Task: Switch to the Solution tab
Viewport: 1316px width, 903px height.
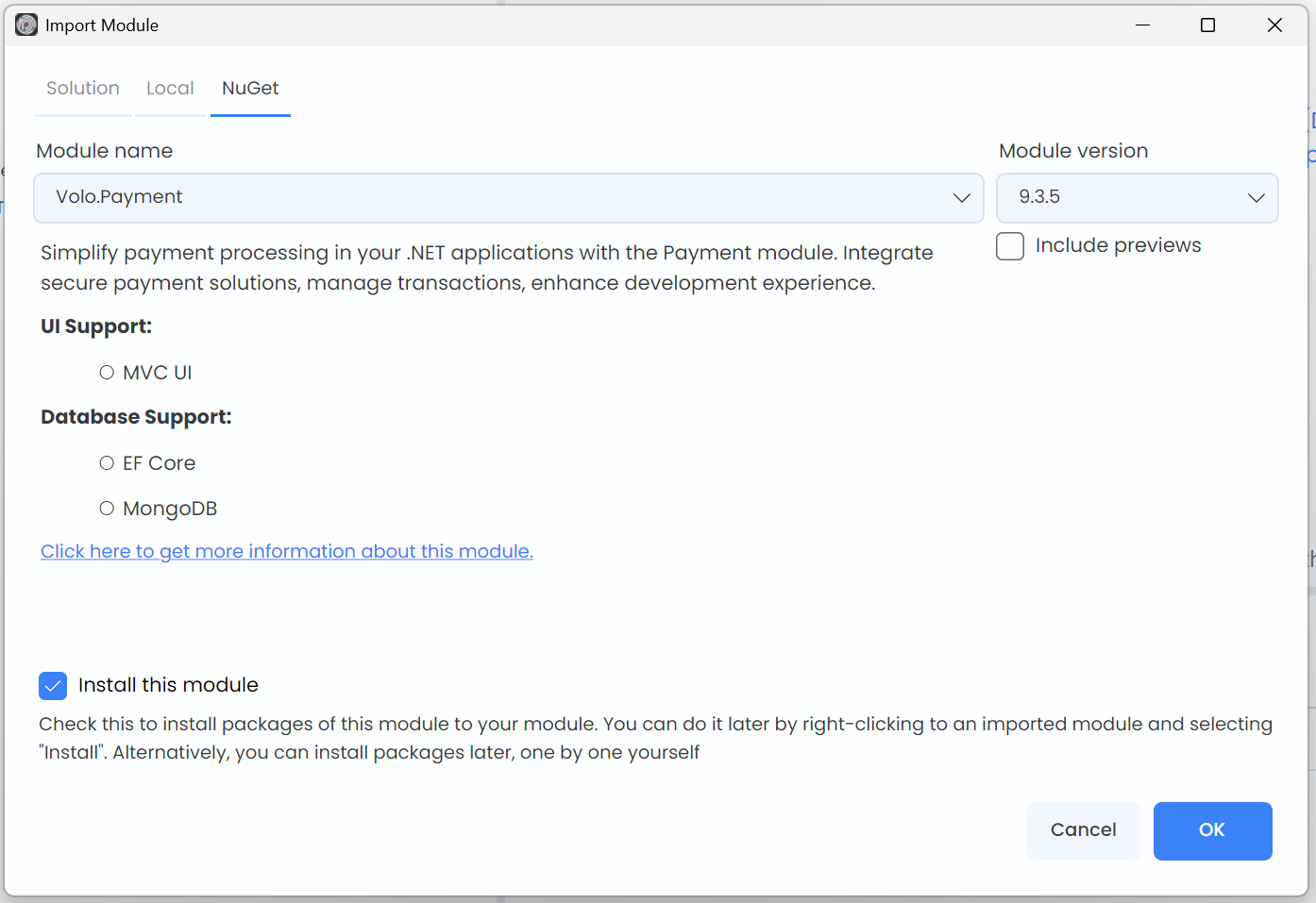Action: [x=83, y=89]
